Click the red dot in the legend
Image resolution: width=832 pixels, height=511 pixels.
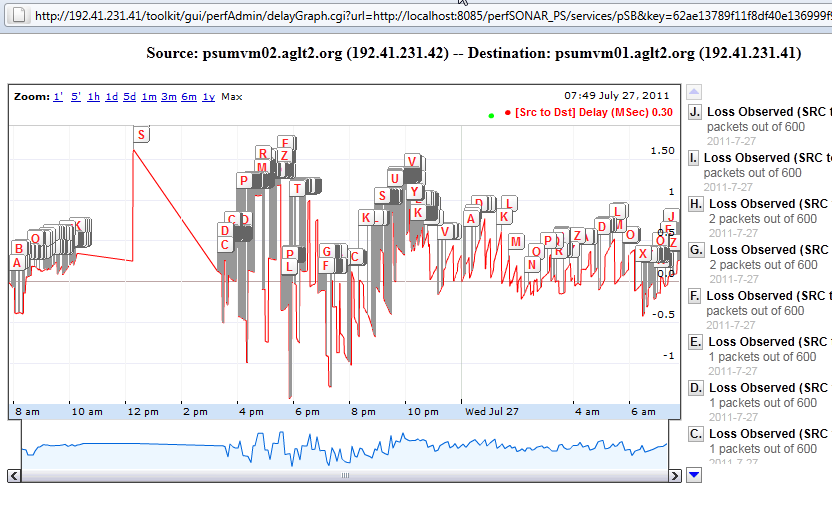(x=508, y=112)
